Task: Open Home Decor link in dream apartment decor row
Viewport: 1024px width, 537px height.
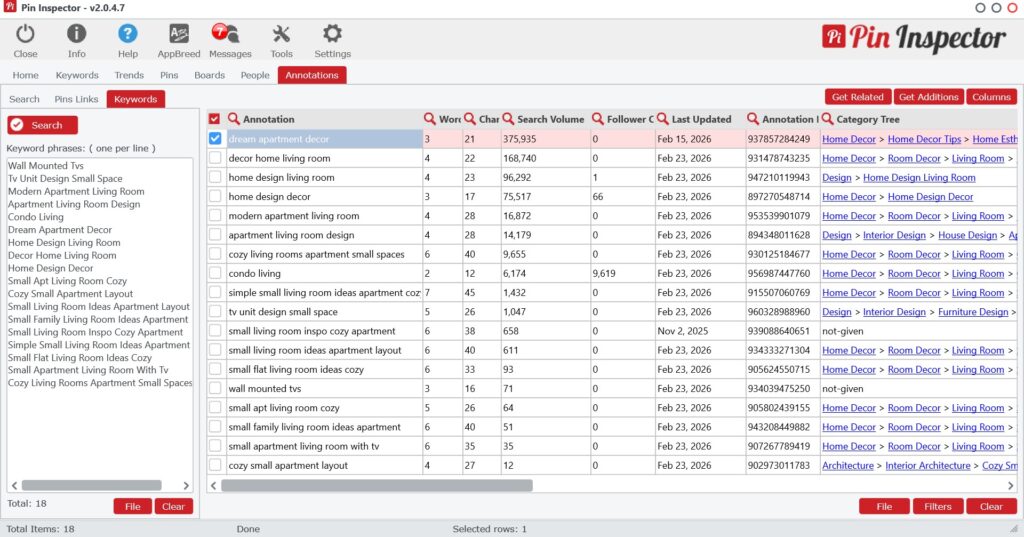Action: (849, 139)
